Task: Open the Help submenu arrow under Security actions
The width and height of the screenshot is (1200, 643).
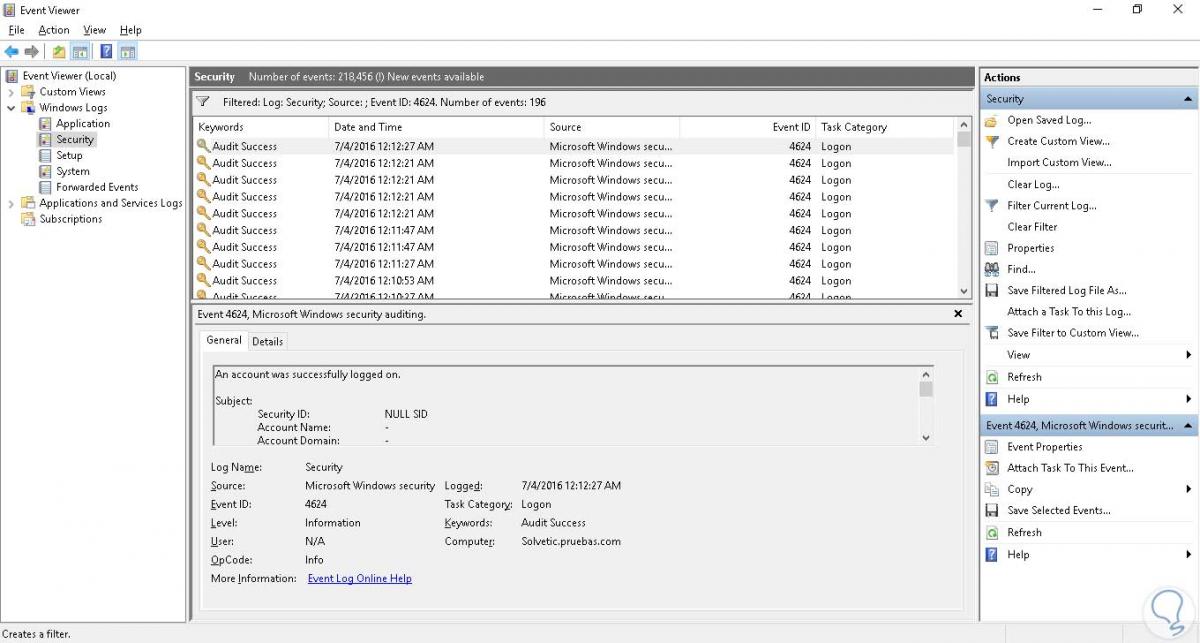Action: [1188, 399]
